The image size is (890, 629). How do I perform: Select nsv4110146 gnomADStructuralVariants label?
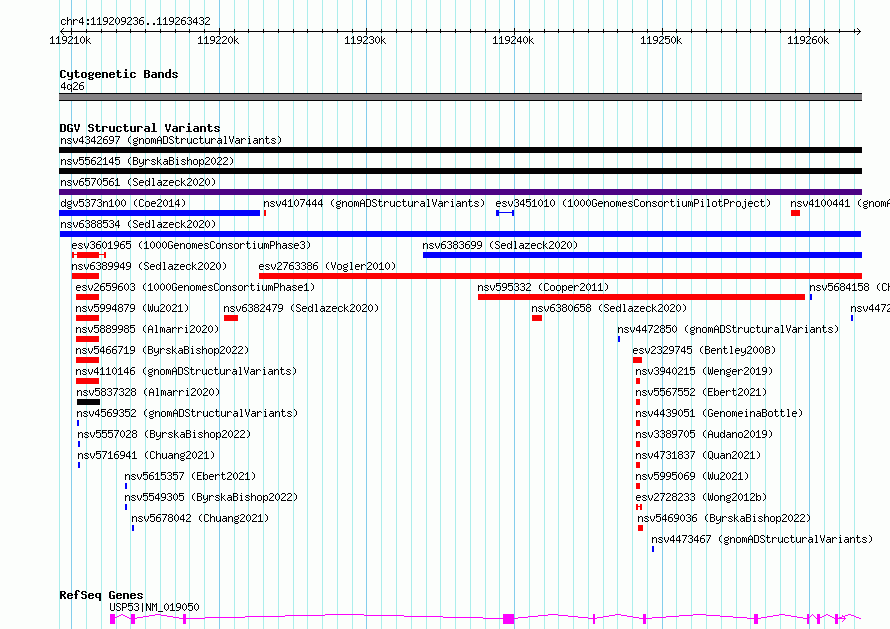(x=187, y=371)
